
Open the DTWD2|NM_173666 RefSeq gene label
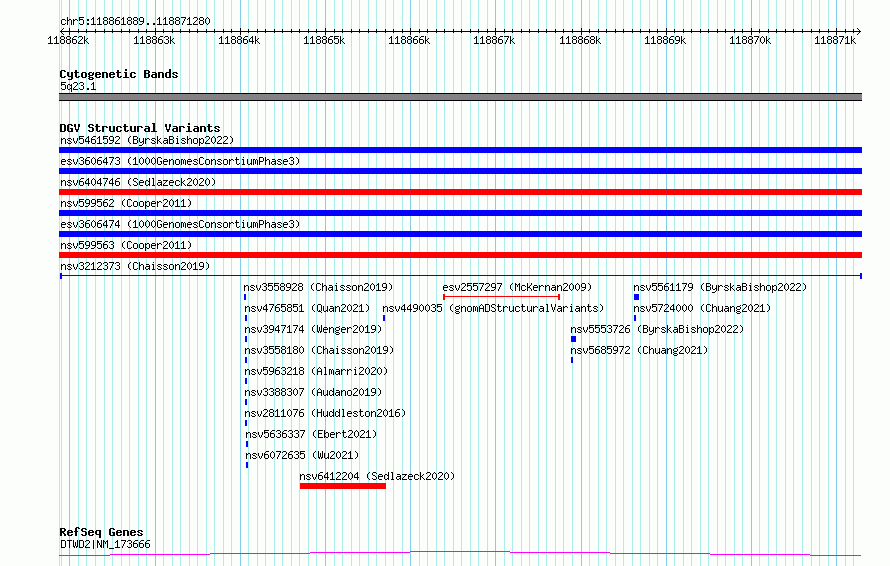[105, 544]
